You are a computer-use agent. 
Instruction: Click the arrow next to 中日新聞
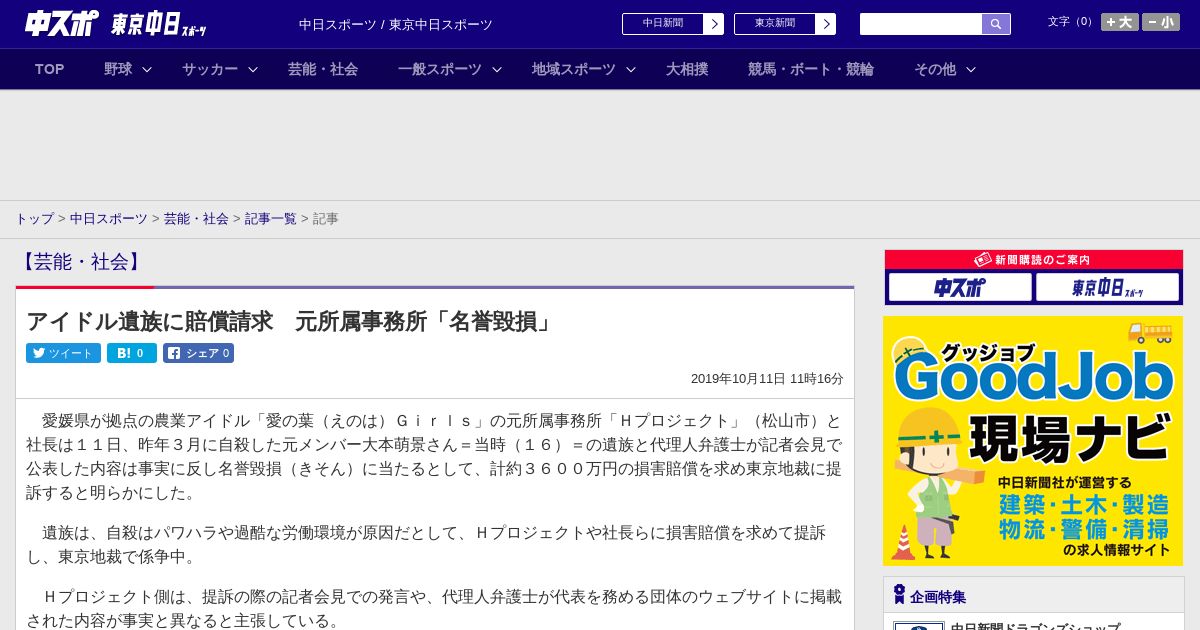(x=714, y=24)
